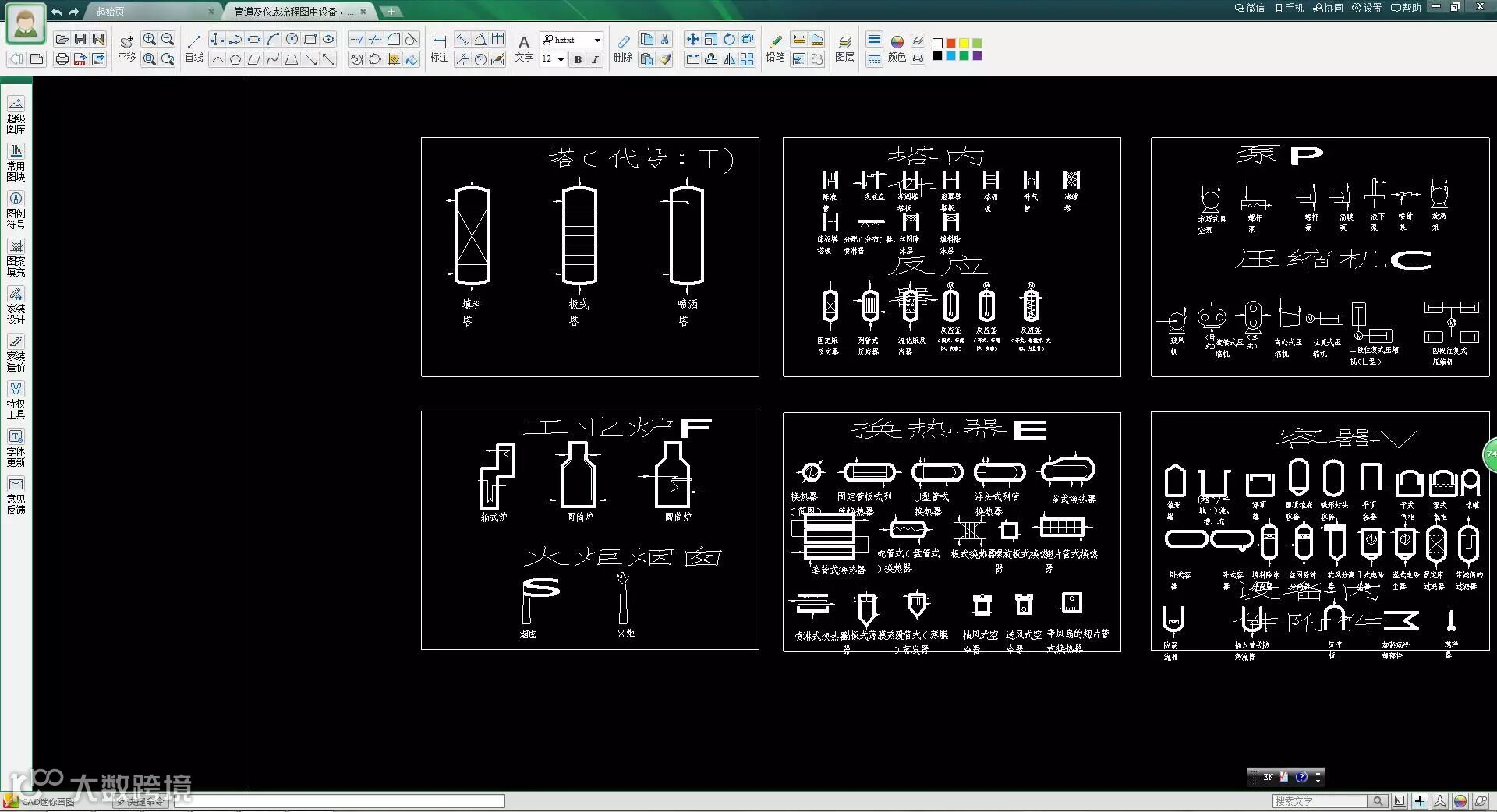This screenshot has width=1497, height=812.
Task: Click the 搜索文字 search field
Action: coord(1320,801)
